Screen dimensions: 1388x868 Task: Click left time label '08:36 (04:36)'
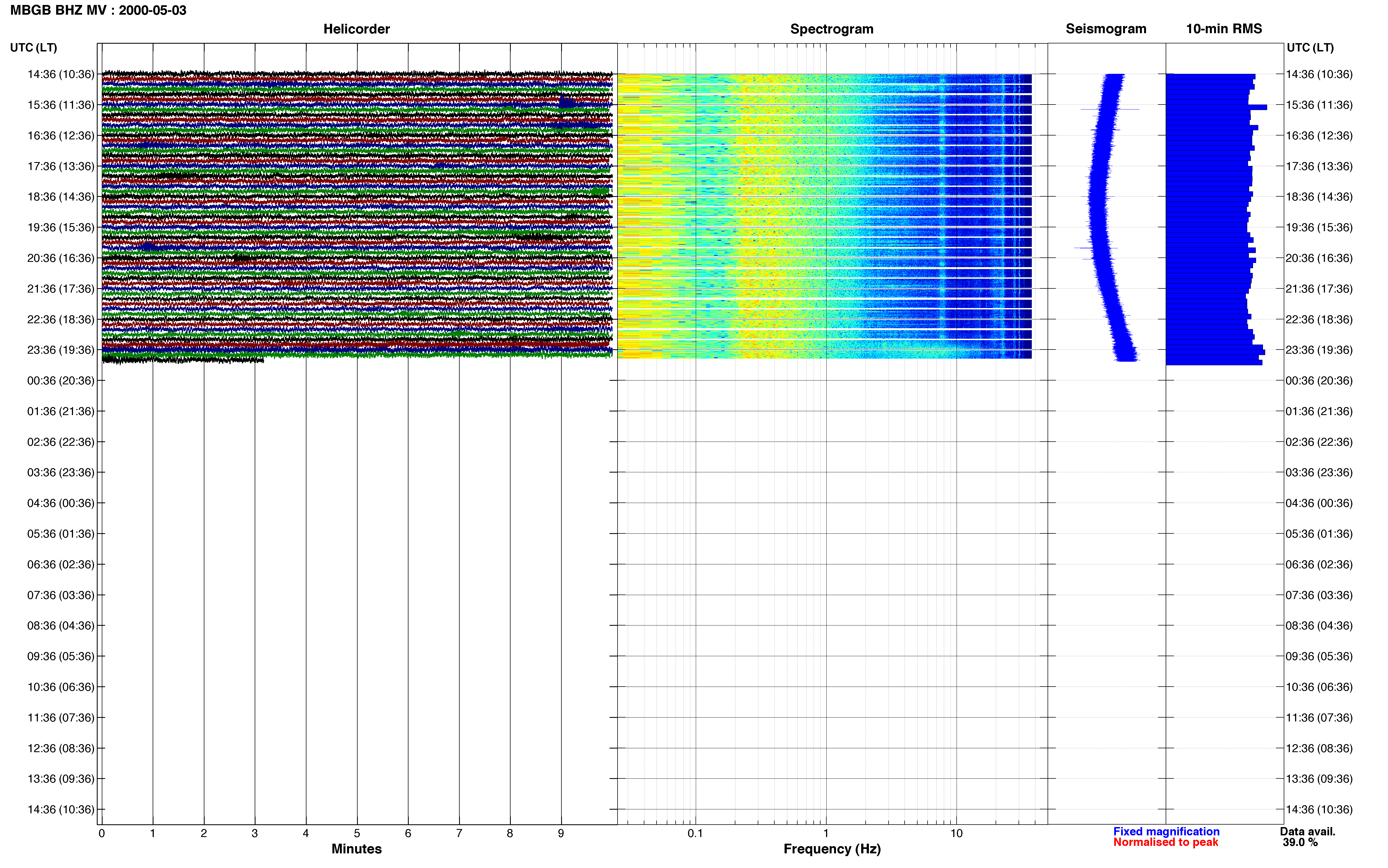coord(61,626)
